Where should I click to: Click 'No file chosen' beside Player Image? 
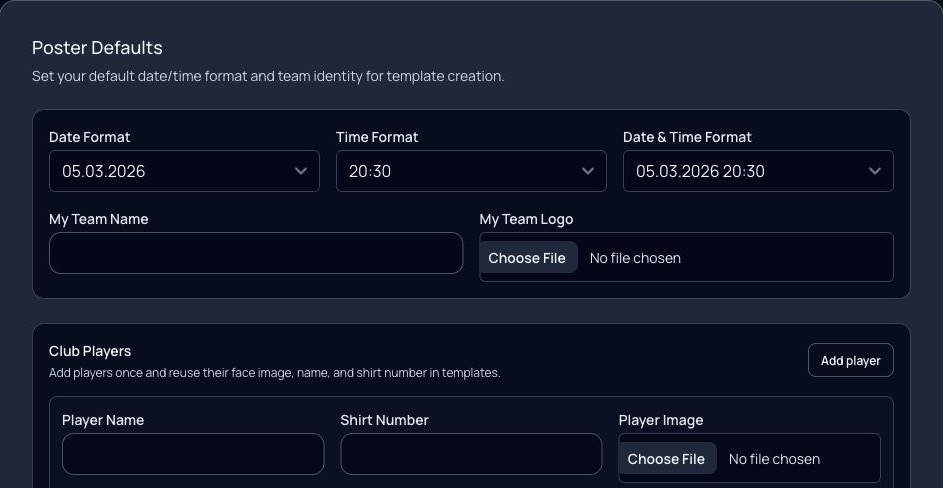[774, 459]
